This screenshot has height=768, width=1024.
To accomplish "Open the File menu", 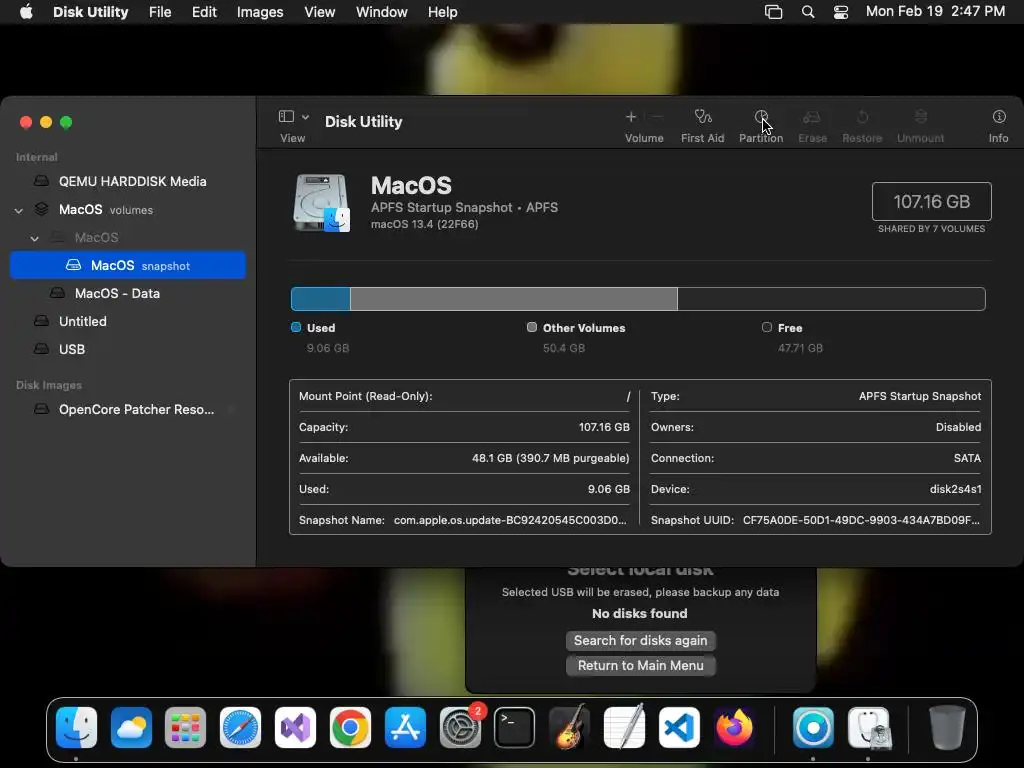I will coord(160,12).
